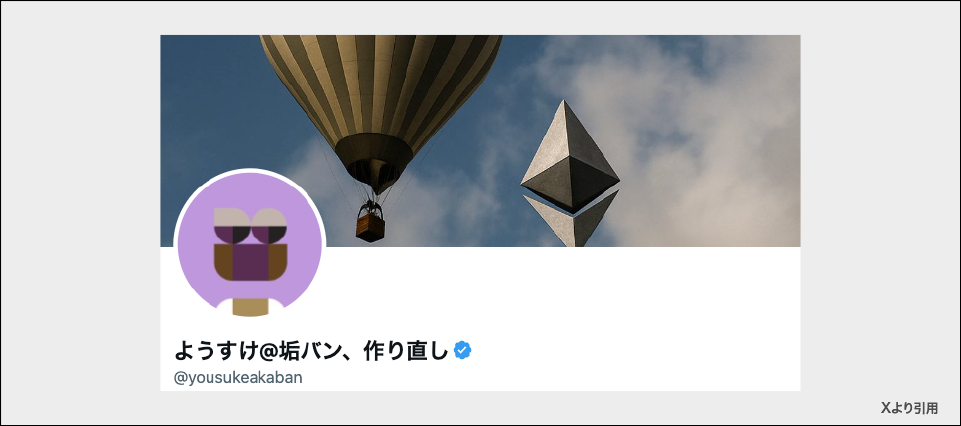Click the balloon's wicker basket

(370, 226)
